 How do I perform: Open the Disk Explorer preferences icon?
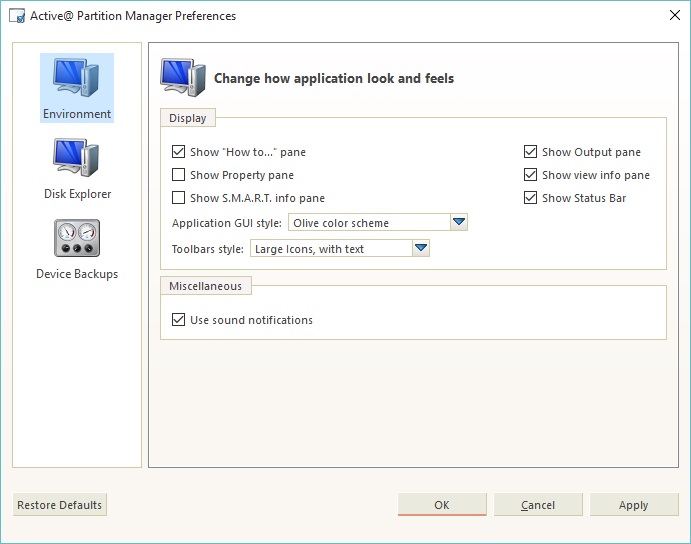pyautogui.click(x=77, y=157)
